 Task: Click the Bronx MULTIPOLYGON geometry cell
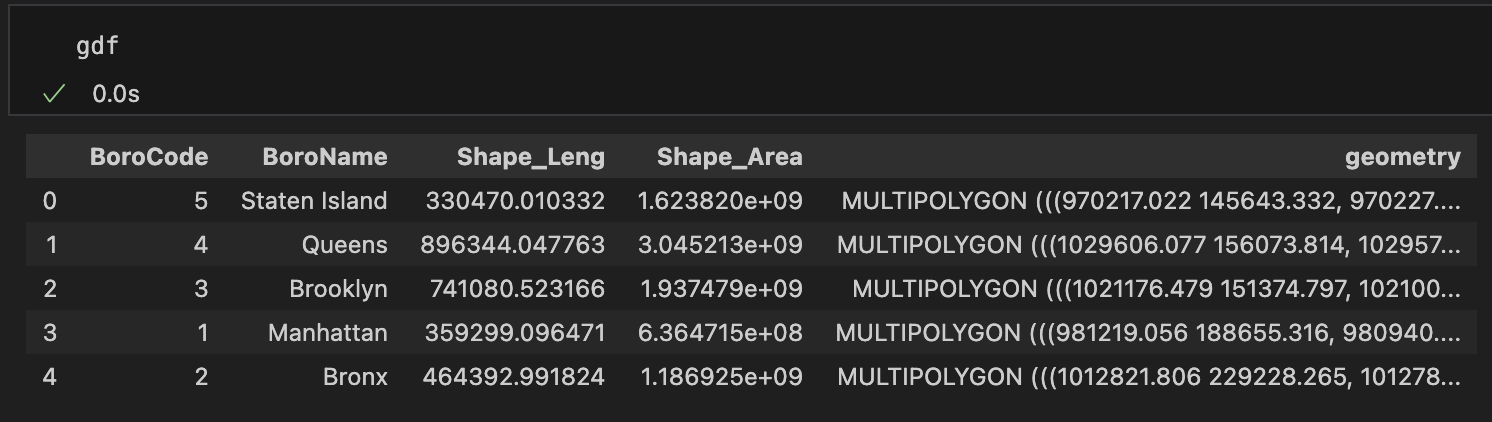(x=1148, y=377)
